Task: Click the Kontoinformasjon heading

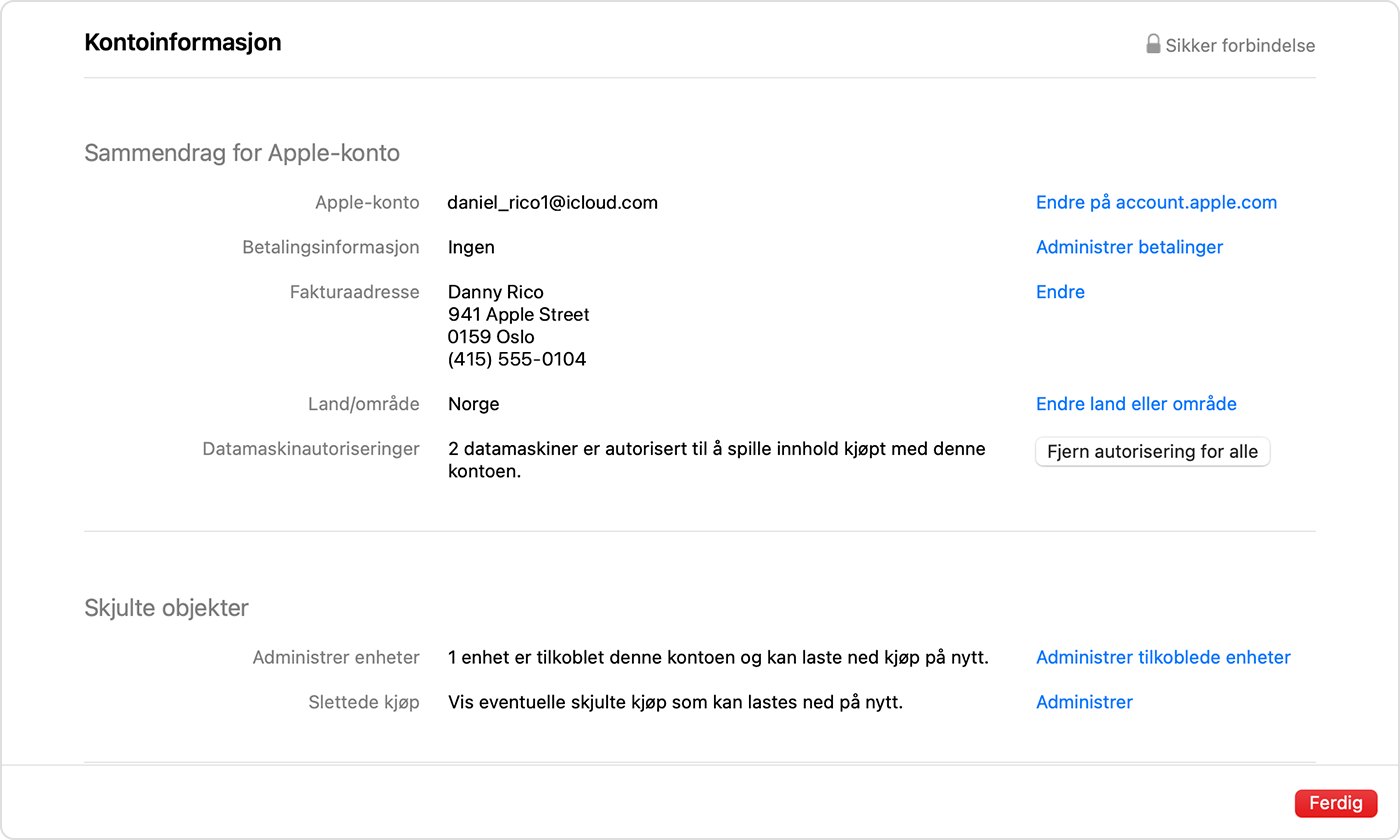Action: [x=183, y=42]
